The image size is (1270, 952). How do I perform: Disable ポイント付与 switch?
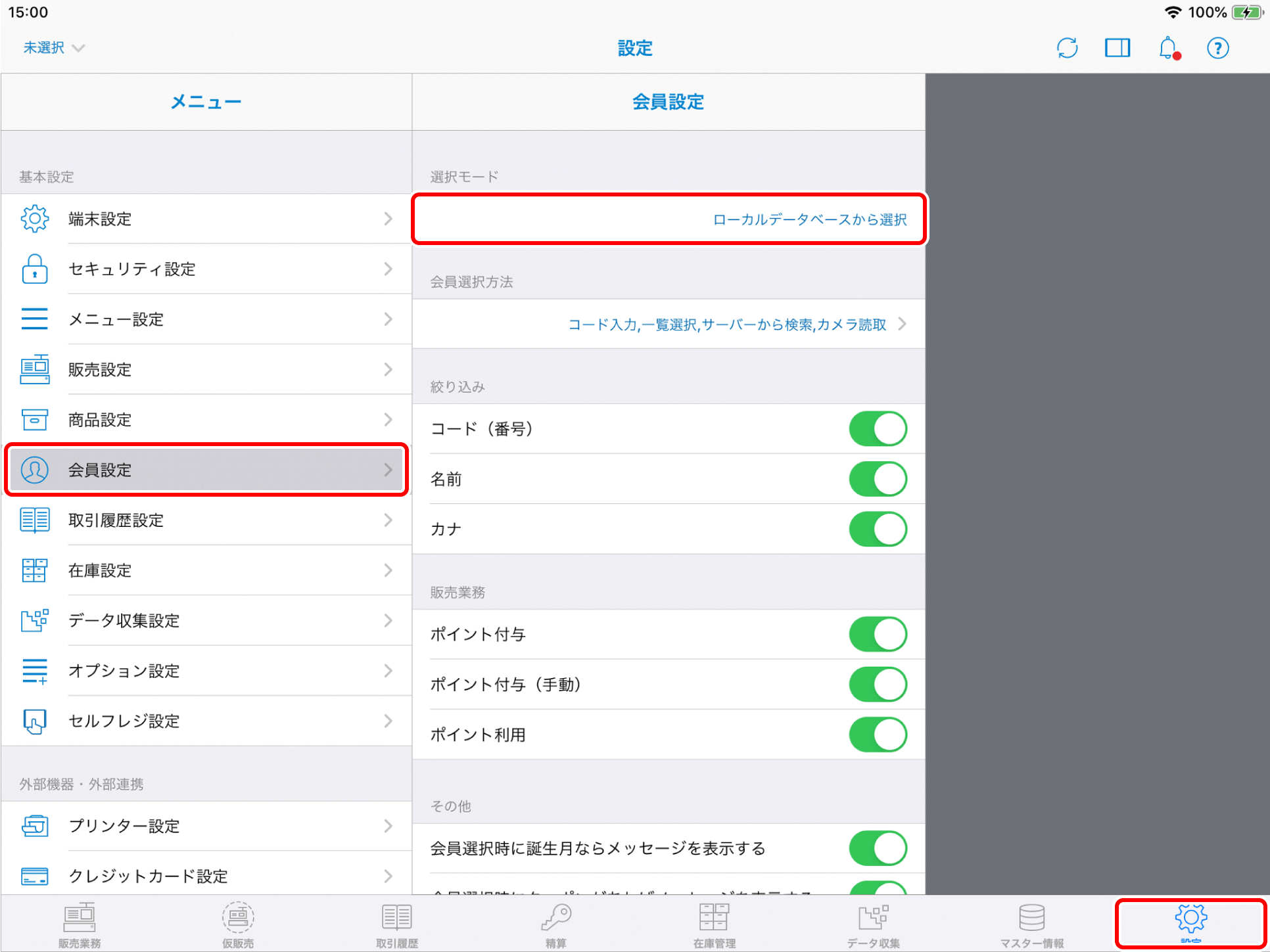878,635
